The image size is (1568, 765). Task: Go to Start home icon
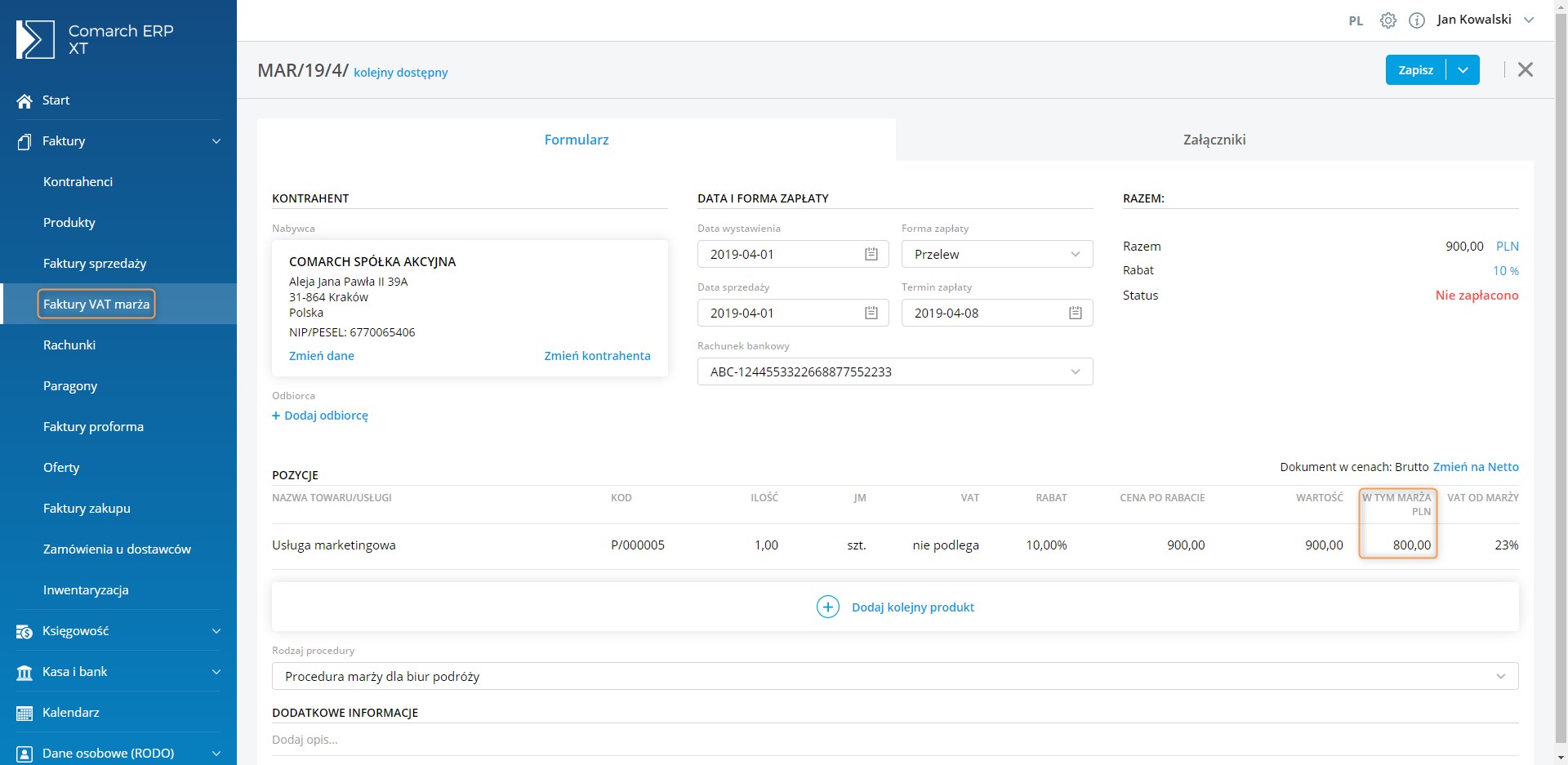point(24,100)
